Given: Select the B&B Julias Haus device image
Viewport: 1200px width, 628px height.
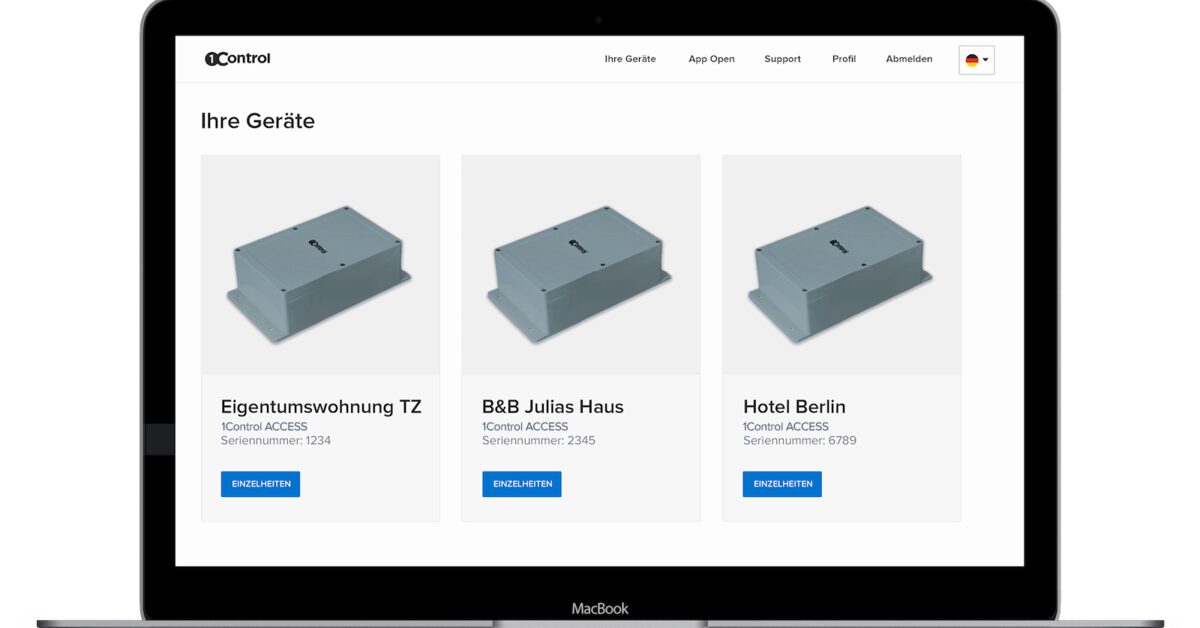Looking at the screenshot, I should pos(581,265).
